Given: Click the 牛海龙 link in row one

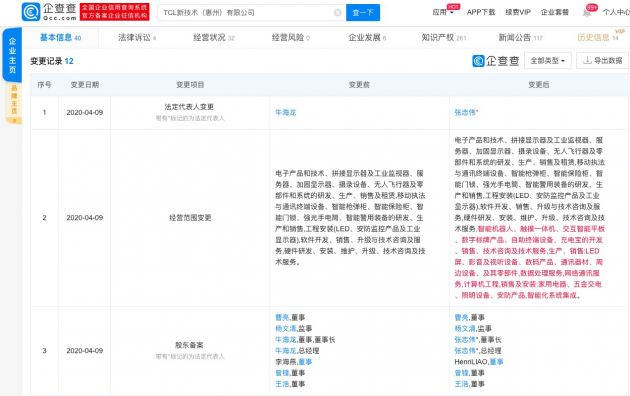Looking at the screenshot, I should pyautogui.click(x=286, y=112).
